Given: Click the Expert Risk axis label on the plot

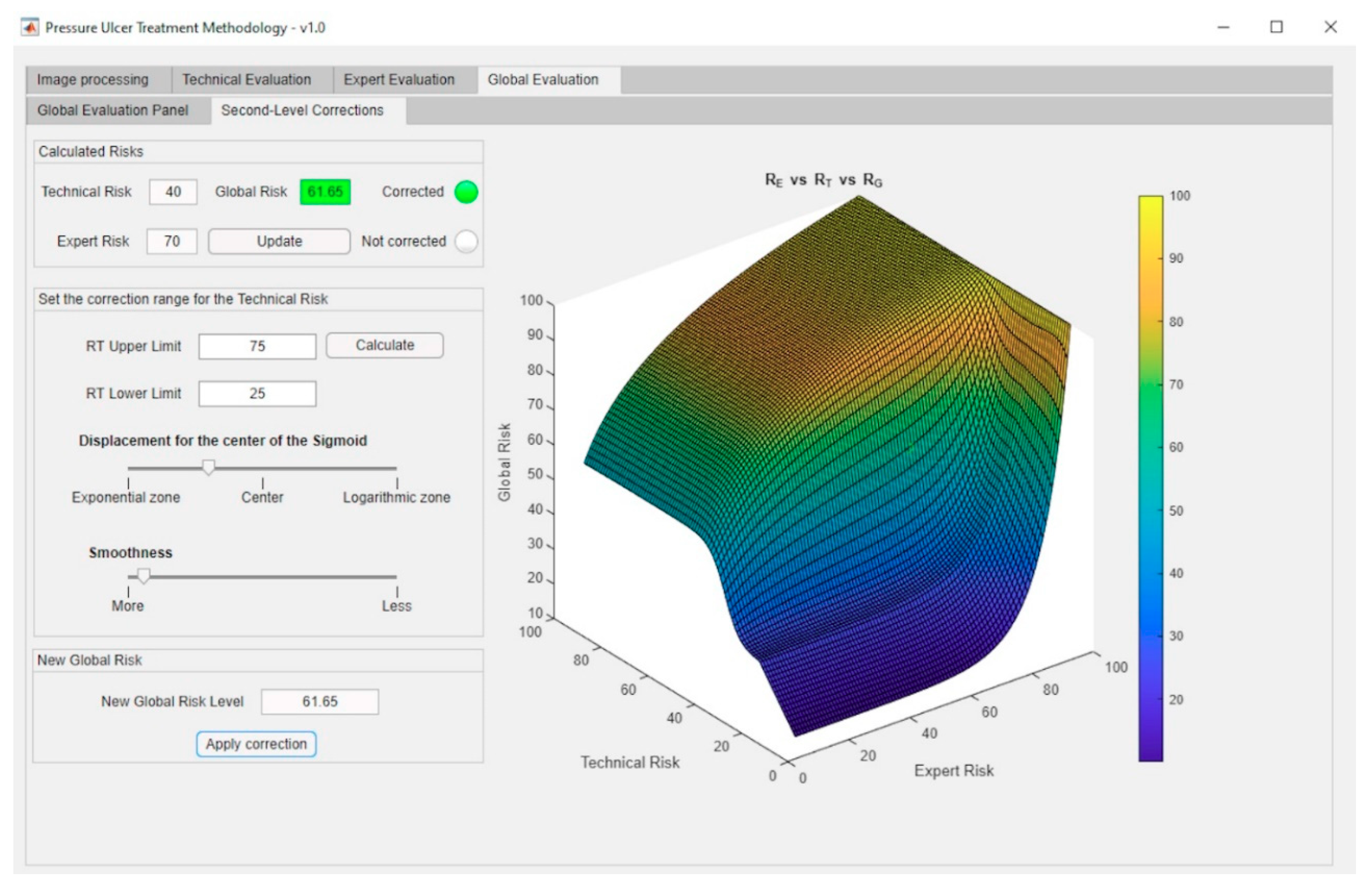Looking at the screenshot, I should 953,771.
